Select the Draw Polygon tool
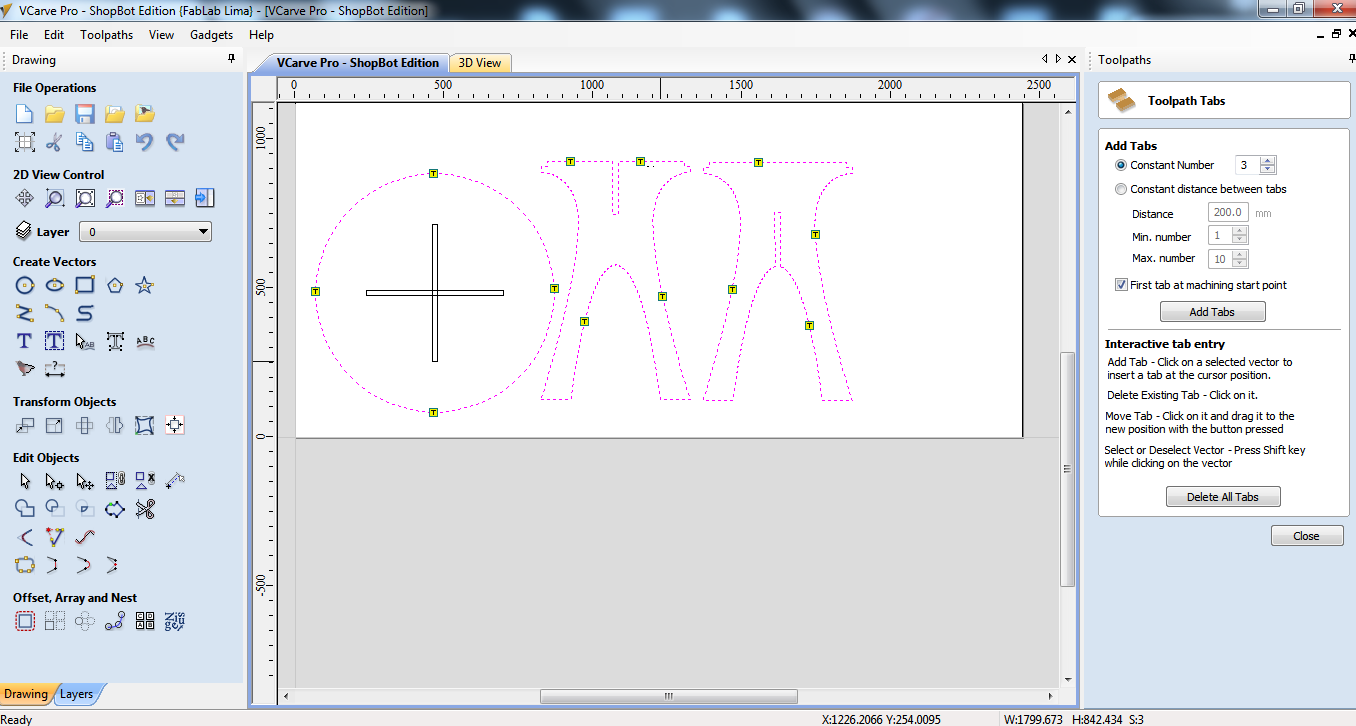Image resolution: width=1356 pixels, height=726 pixels. 115,286
